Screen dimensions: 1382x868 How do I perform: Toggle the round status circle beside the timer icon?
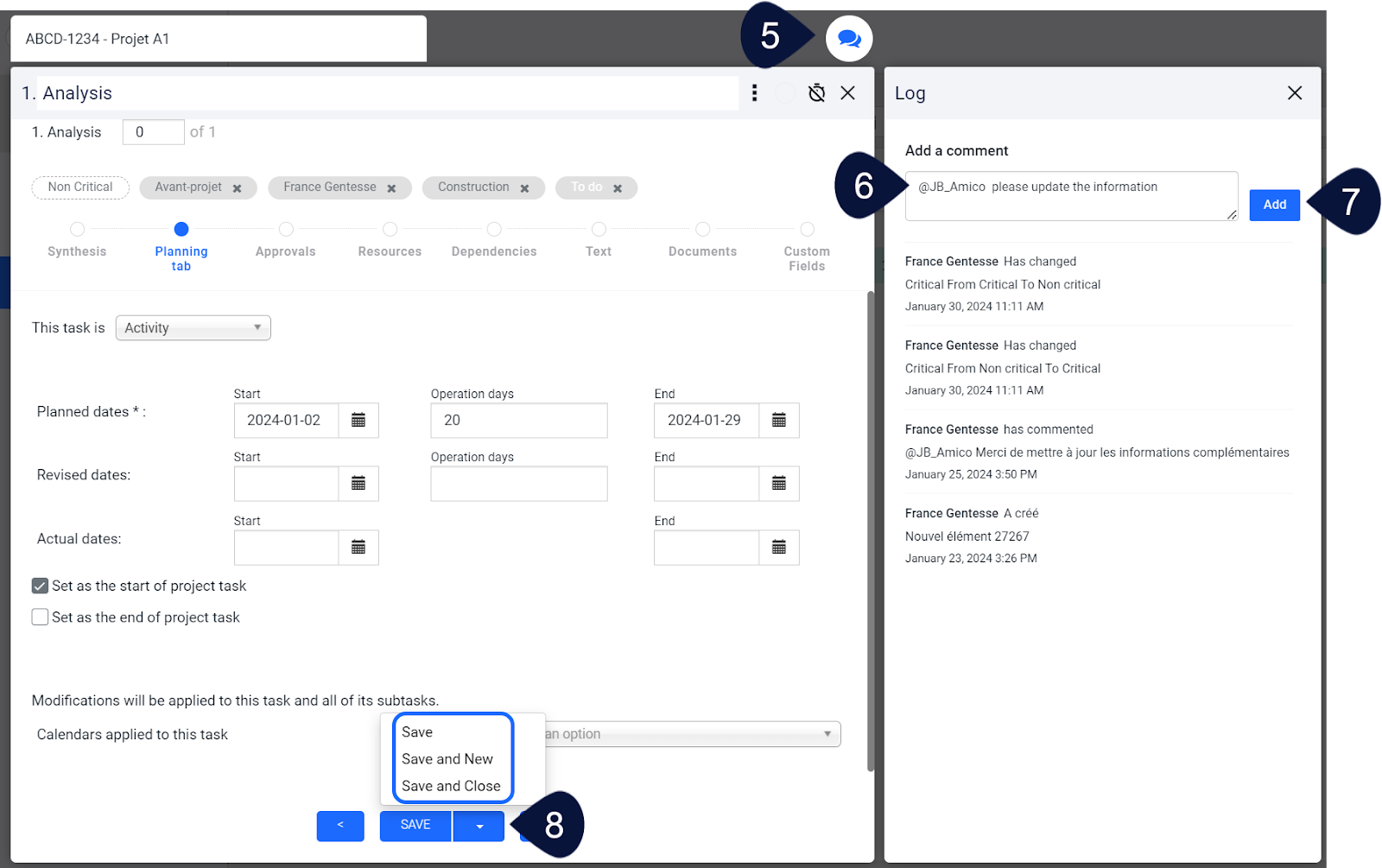pyautogui.click(x=785, y=93)
